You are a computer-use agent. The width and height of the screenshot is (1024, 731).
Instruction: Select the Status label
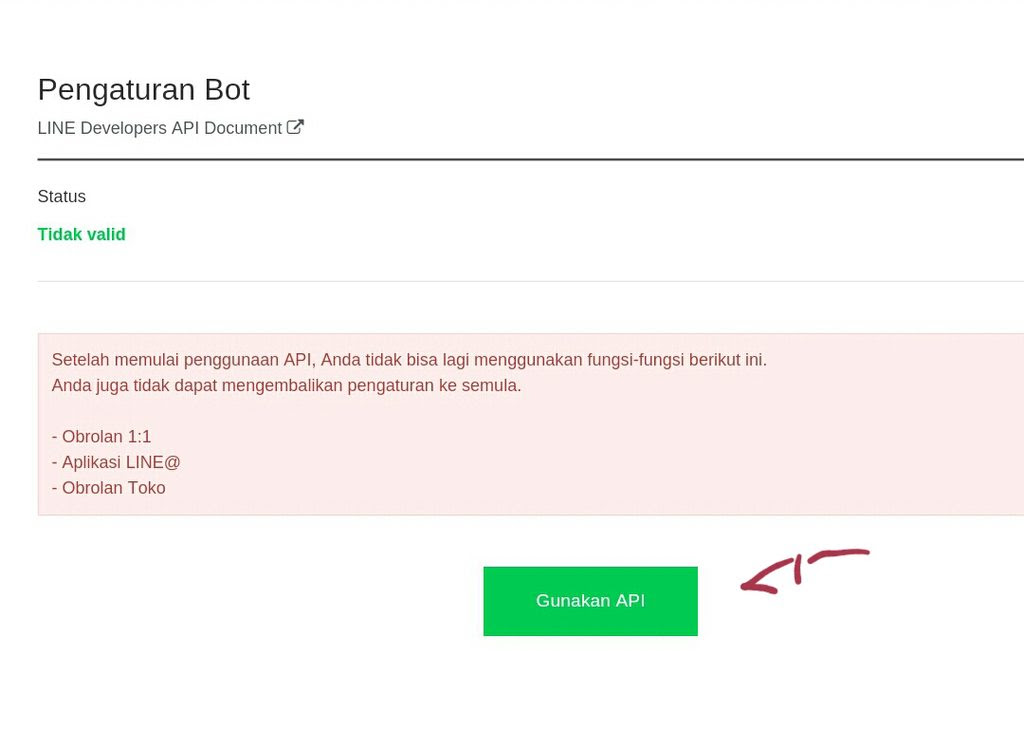coord(61,197)
